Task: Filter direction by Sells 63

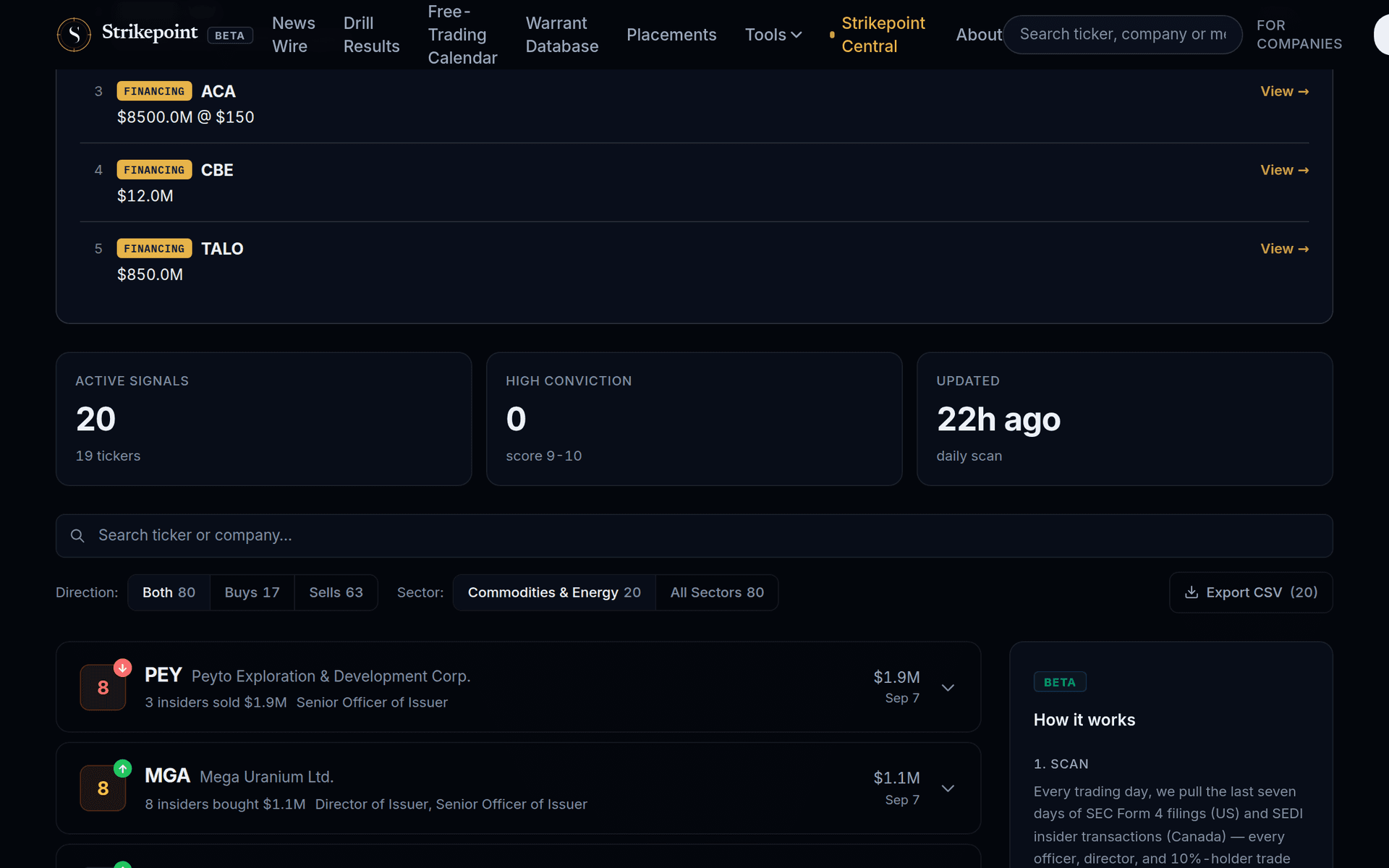Action: (x=336, y=592)
